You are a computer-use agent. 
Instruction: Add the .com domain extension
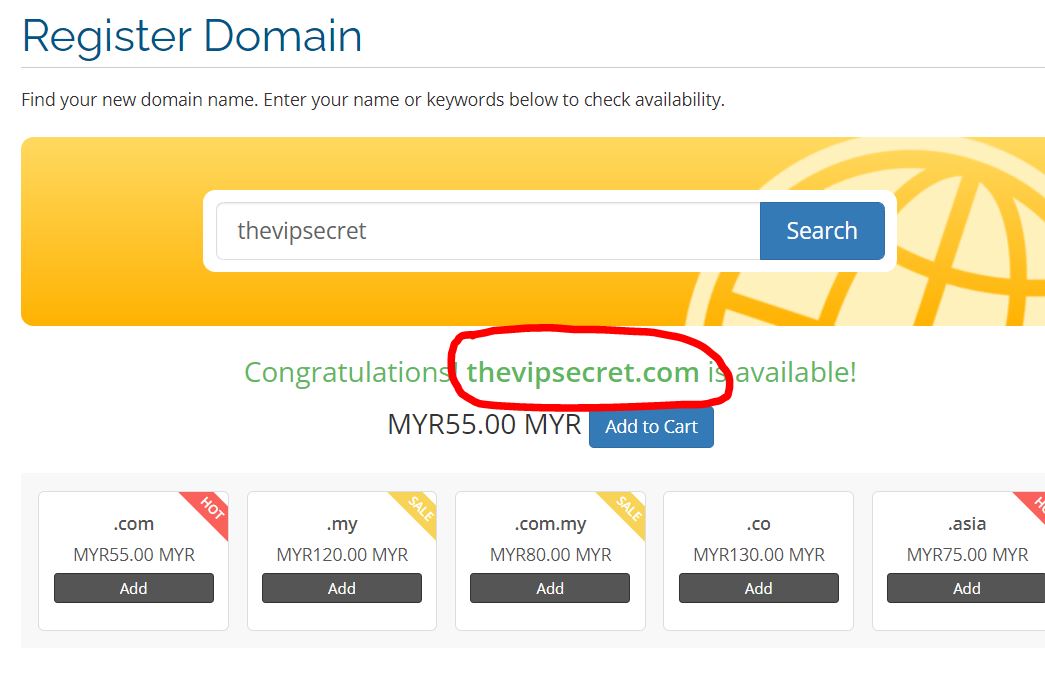pos(134,589)
